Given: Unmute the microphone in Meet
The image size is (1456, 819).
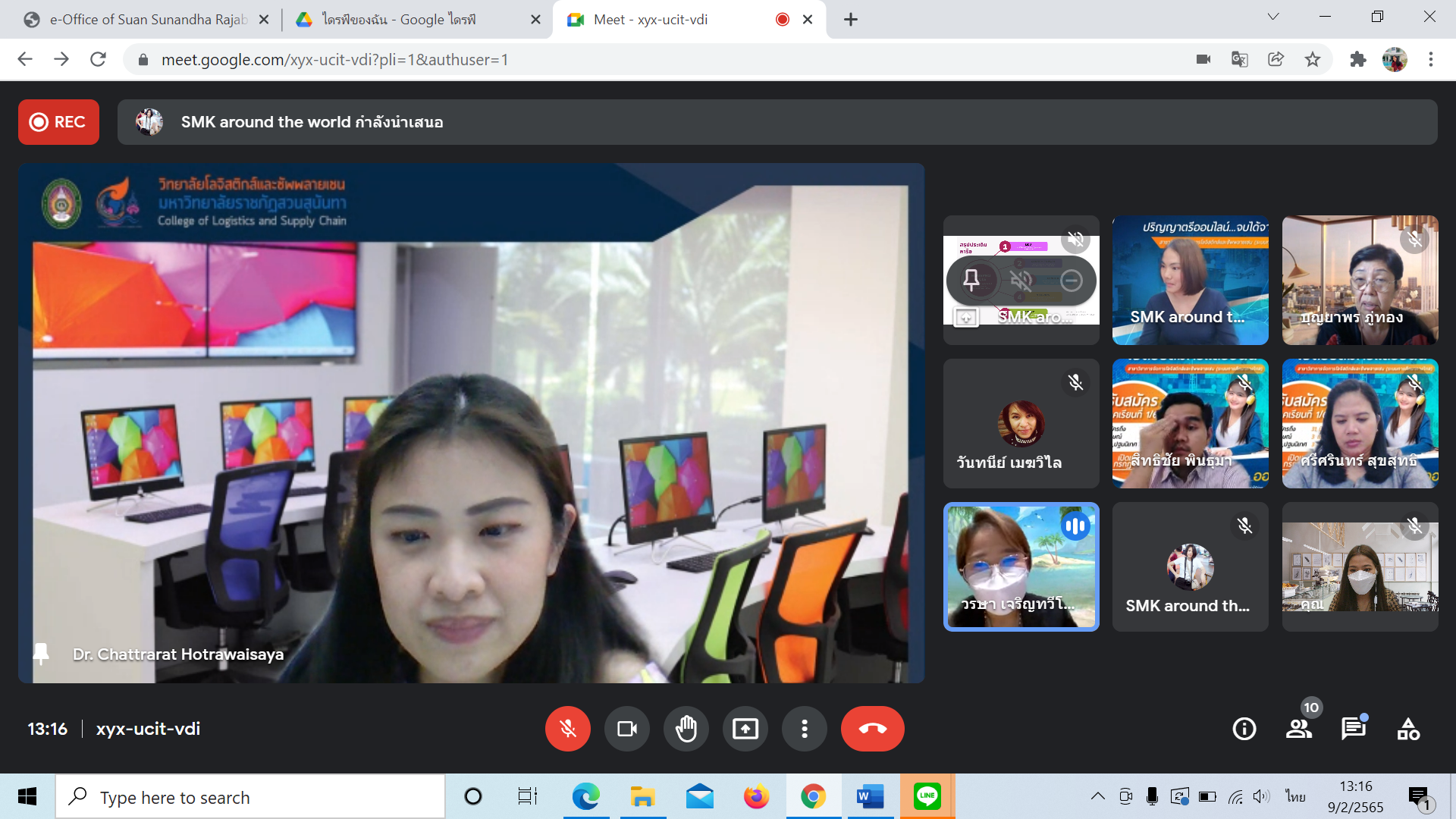Looking at the screenshot, I should [x=567, y=729].
